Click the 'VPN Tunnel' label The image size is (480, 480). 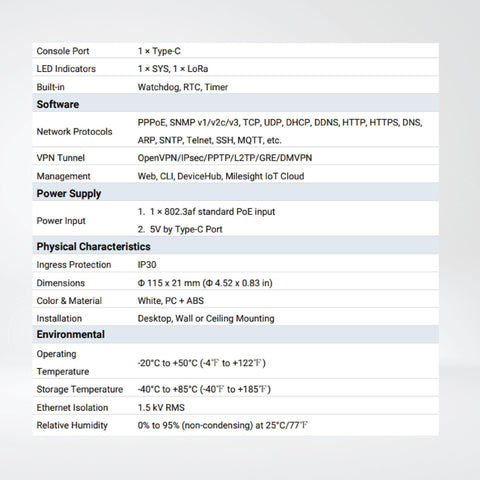61,158
